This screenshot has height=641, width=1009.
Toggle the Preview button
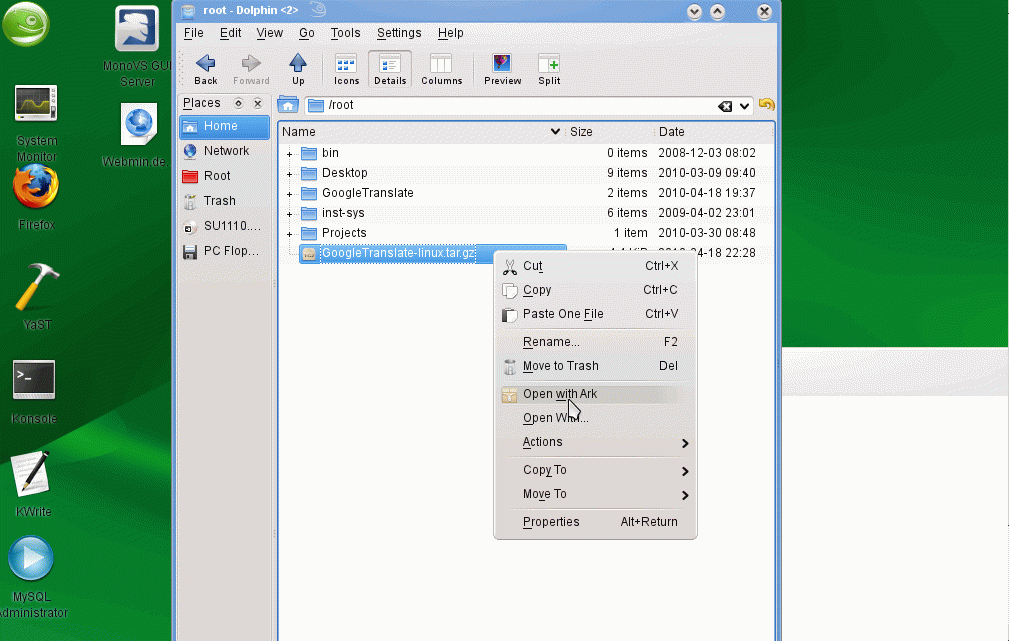click(503, 70)
